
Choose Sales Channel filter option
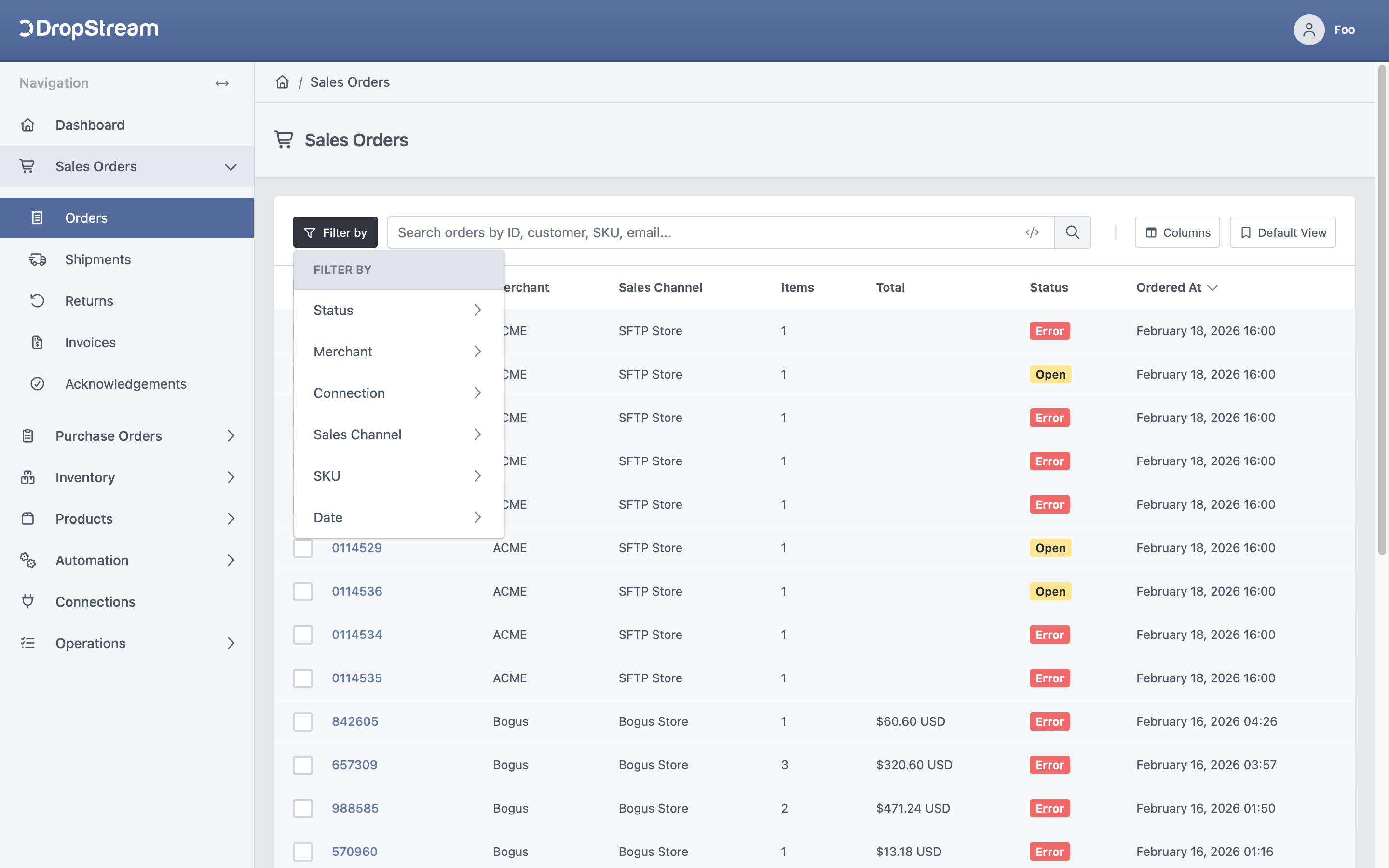399,434
